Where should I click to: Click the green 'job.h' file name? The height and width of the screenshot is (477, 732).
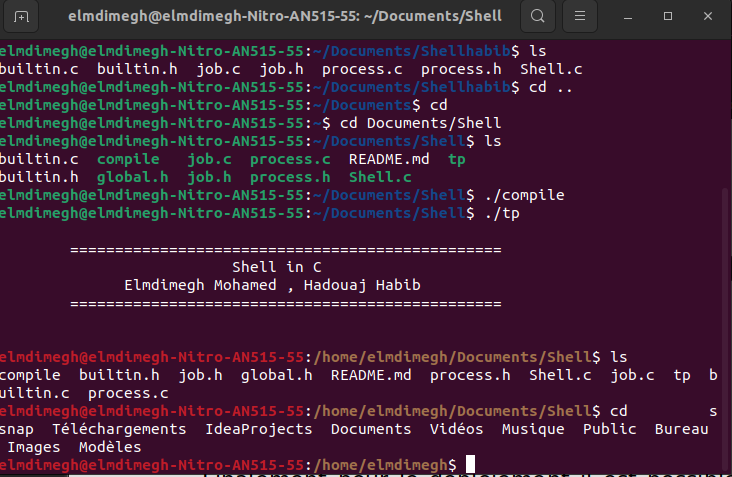209,177
